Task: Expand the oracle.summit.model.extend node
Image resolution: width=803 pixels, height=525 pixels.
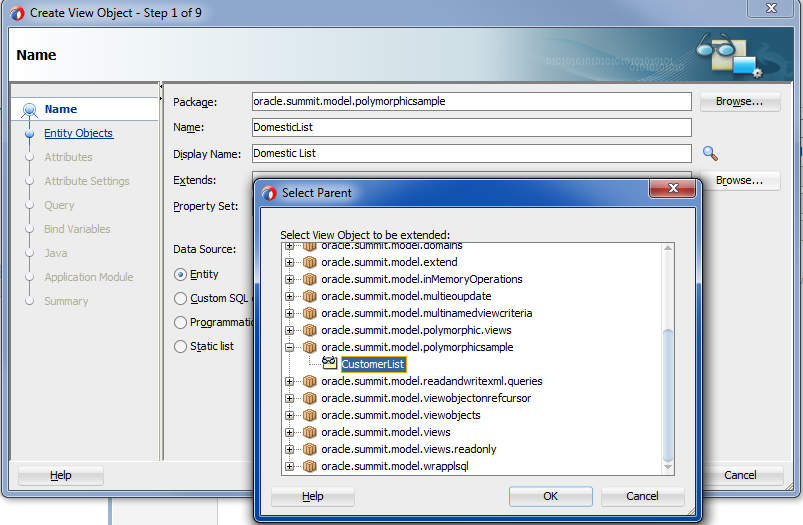Action: [289, 262]
